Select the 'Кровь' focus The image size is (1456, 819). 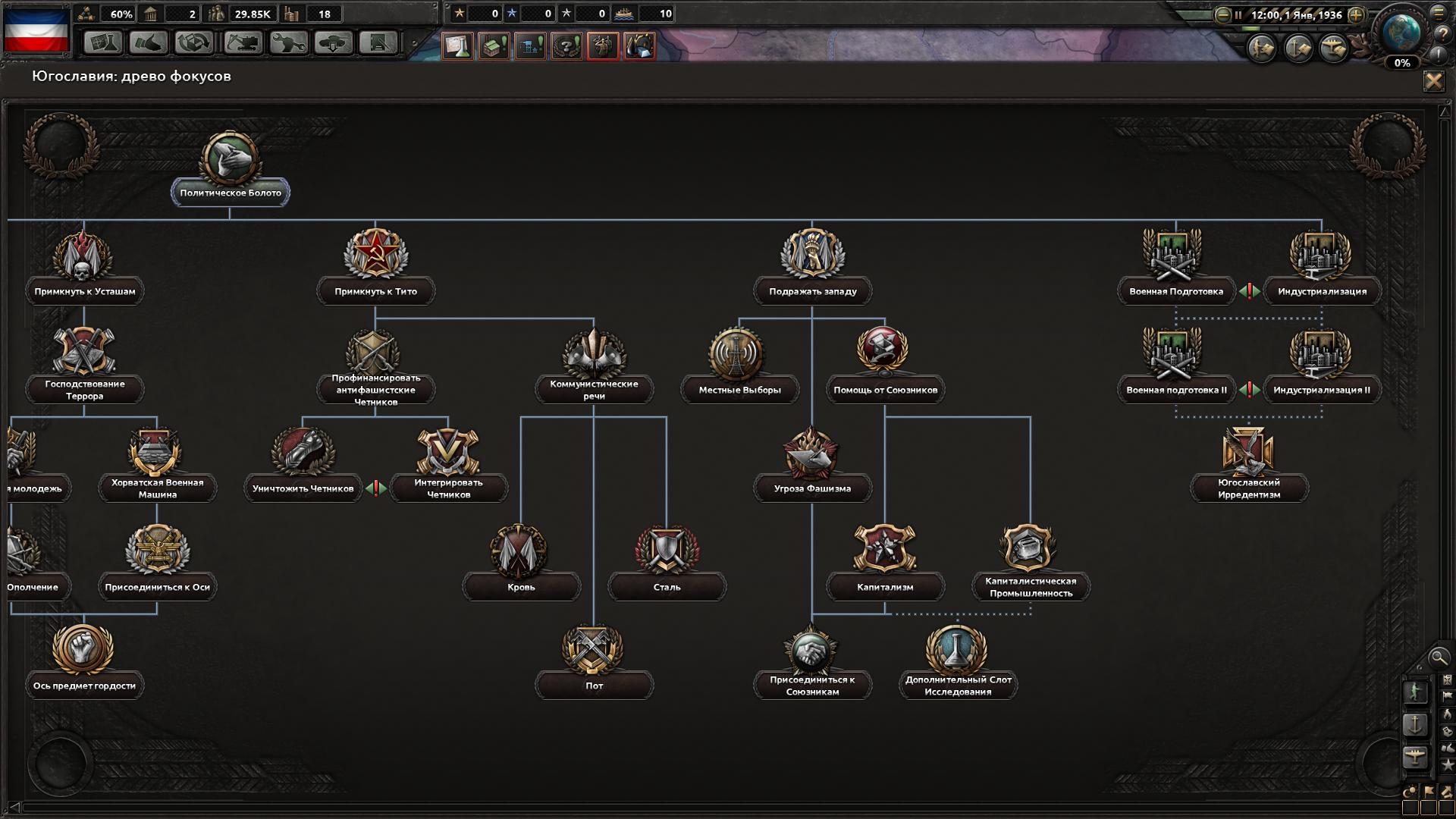click(521, 562)
